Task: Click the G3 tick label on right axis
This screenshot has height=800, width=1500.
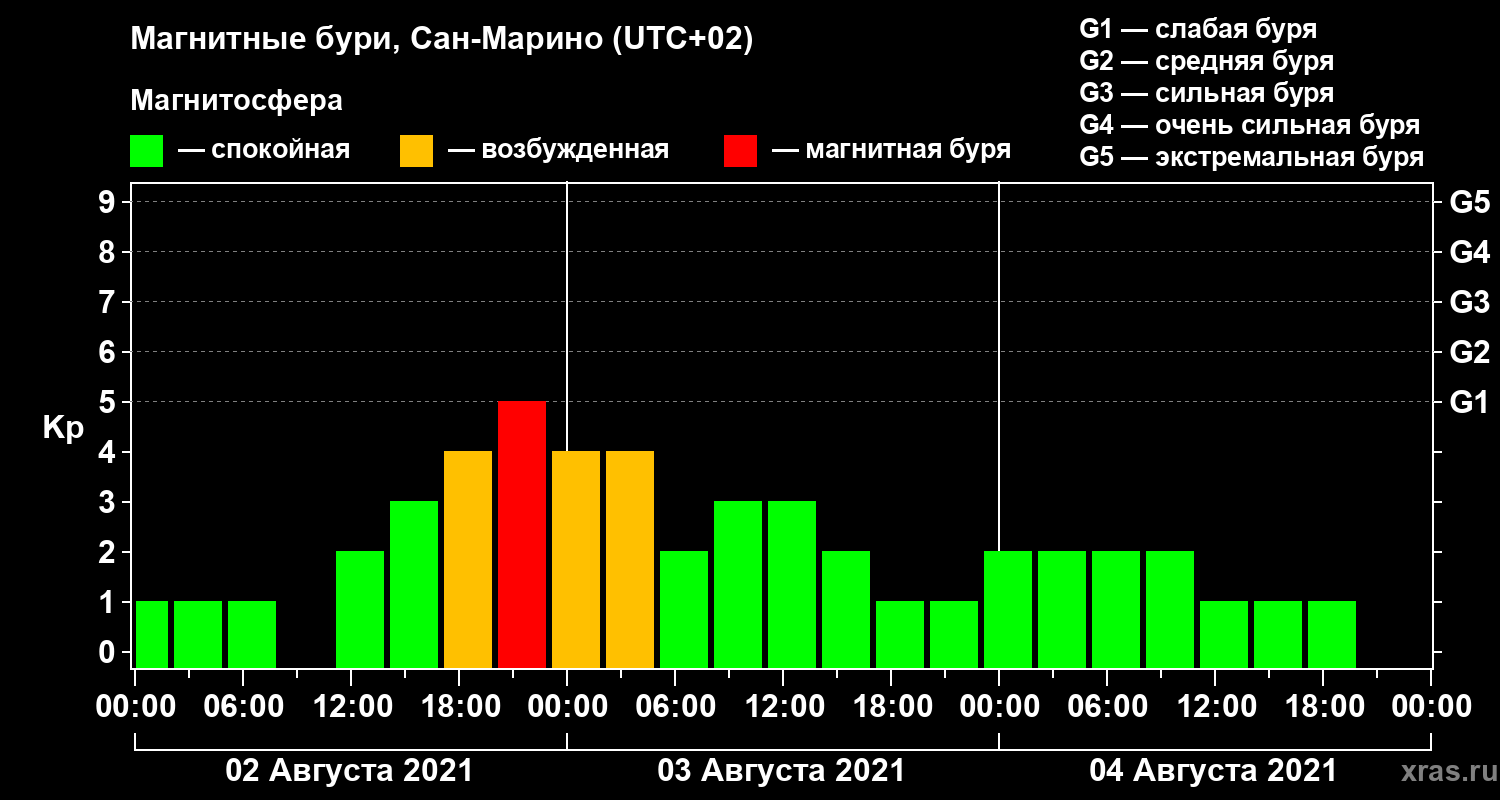Action: click(1470, 302)
